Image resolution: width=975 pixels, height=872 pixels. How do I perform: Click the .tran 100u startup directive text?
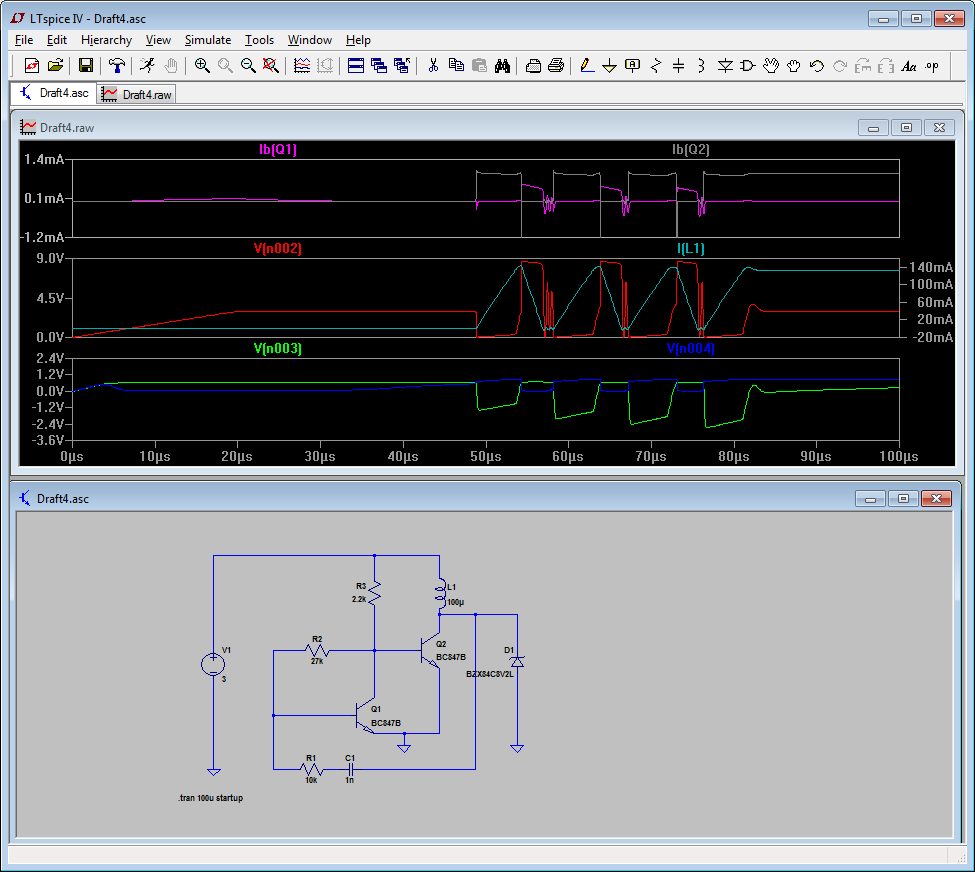[x=210, y=798]
